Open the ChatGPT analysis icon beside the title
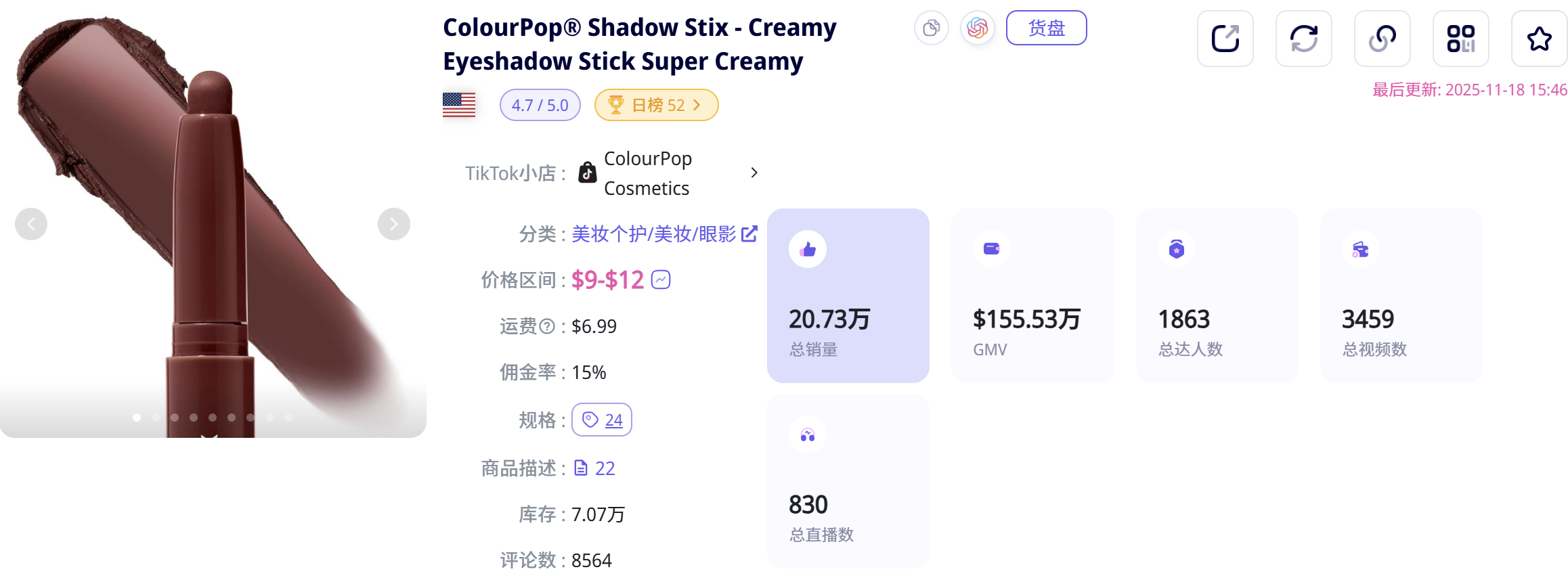This screenshot has height=582, width=1568. 977,28
